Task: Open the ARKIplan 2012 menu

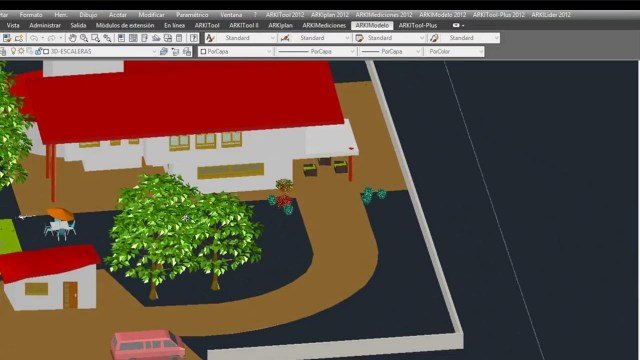Action: click(x=330, y=15)
